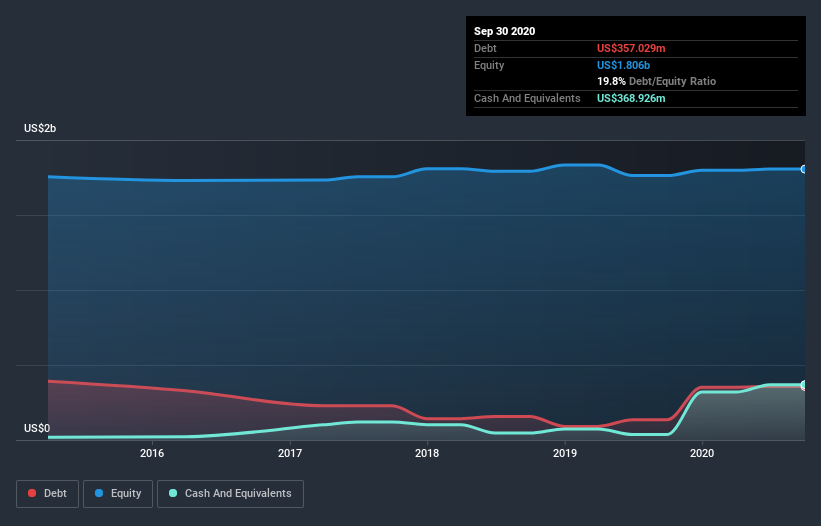This screenshot has width=821, height=526.
Task: Click the 2019 x-axis label
Action: [565, 453]
